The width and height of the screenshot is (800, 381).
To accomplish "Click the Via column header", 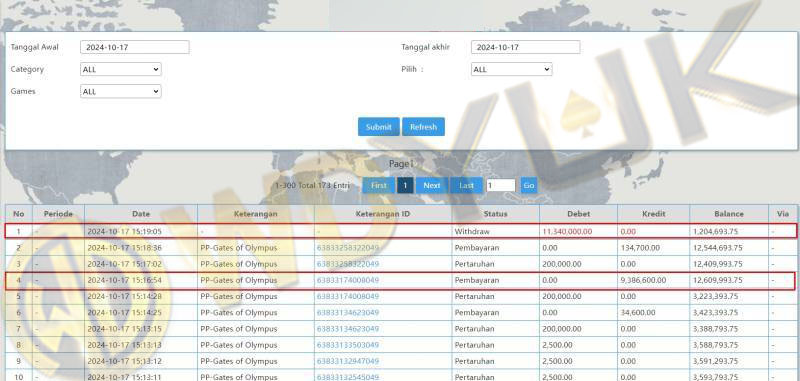I will tap(782, 214).
